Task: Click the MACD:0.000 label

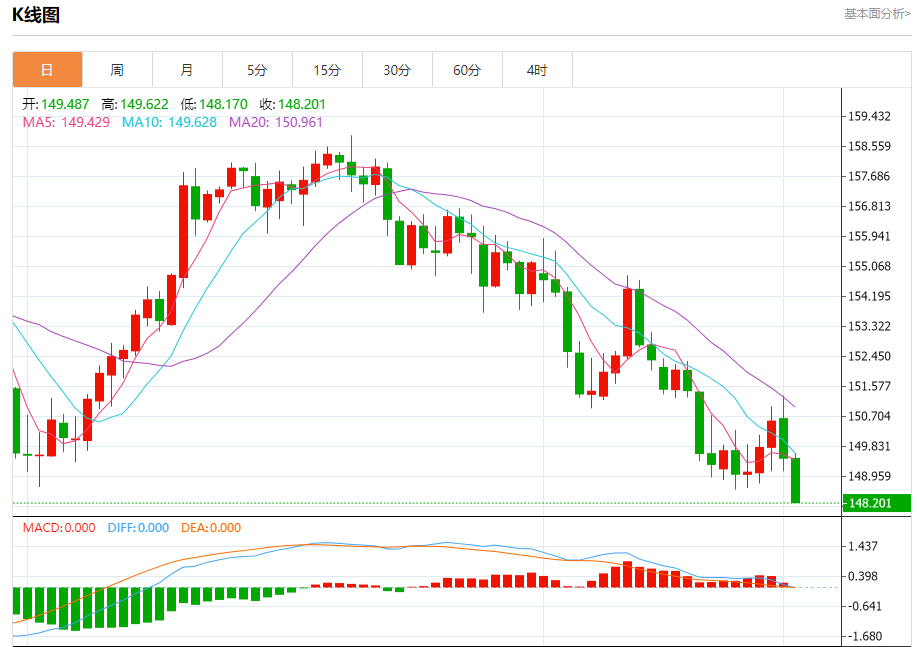Action: coord(59,528)
